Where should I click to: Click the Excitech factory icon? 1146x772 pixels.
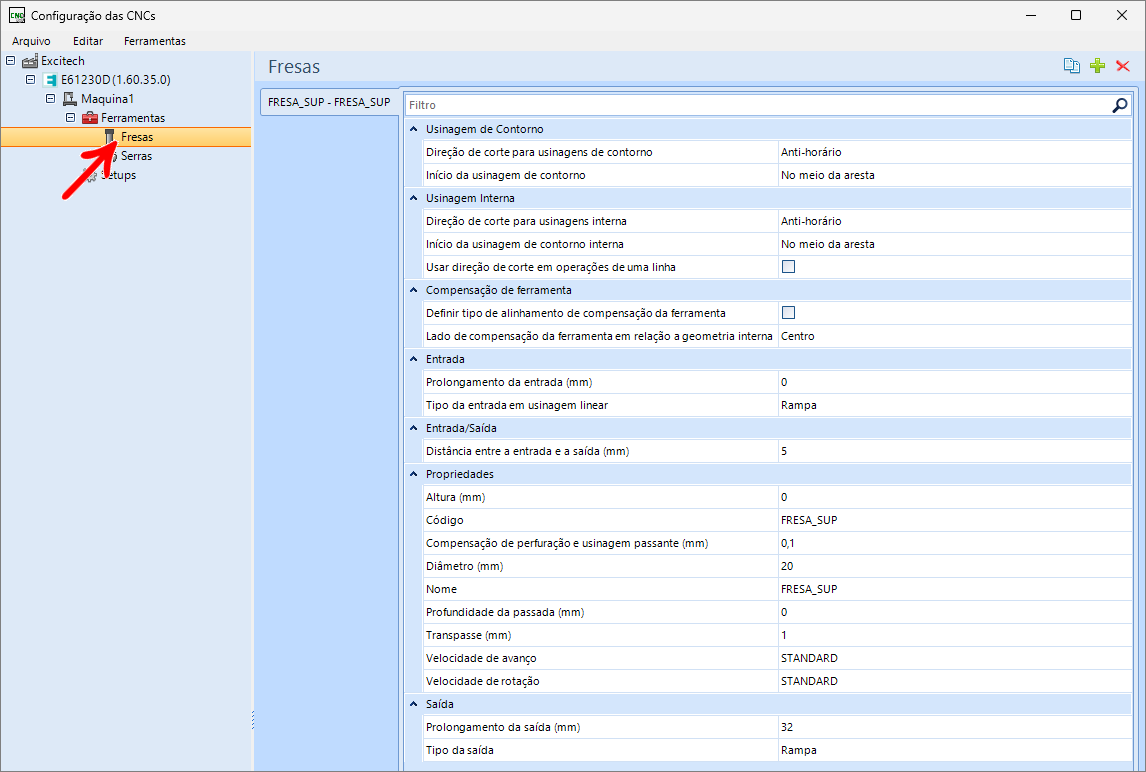[x=30, y=61]
